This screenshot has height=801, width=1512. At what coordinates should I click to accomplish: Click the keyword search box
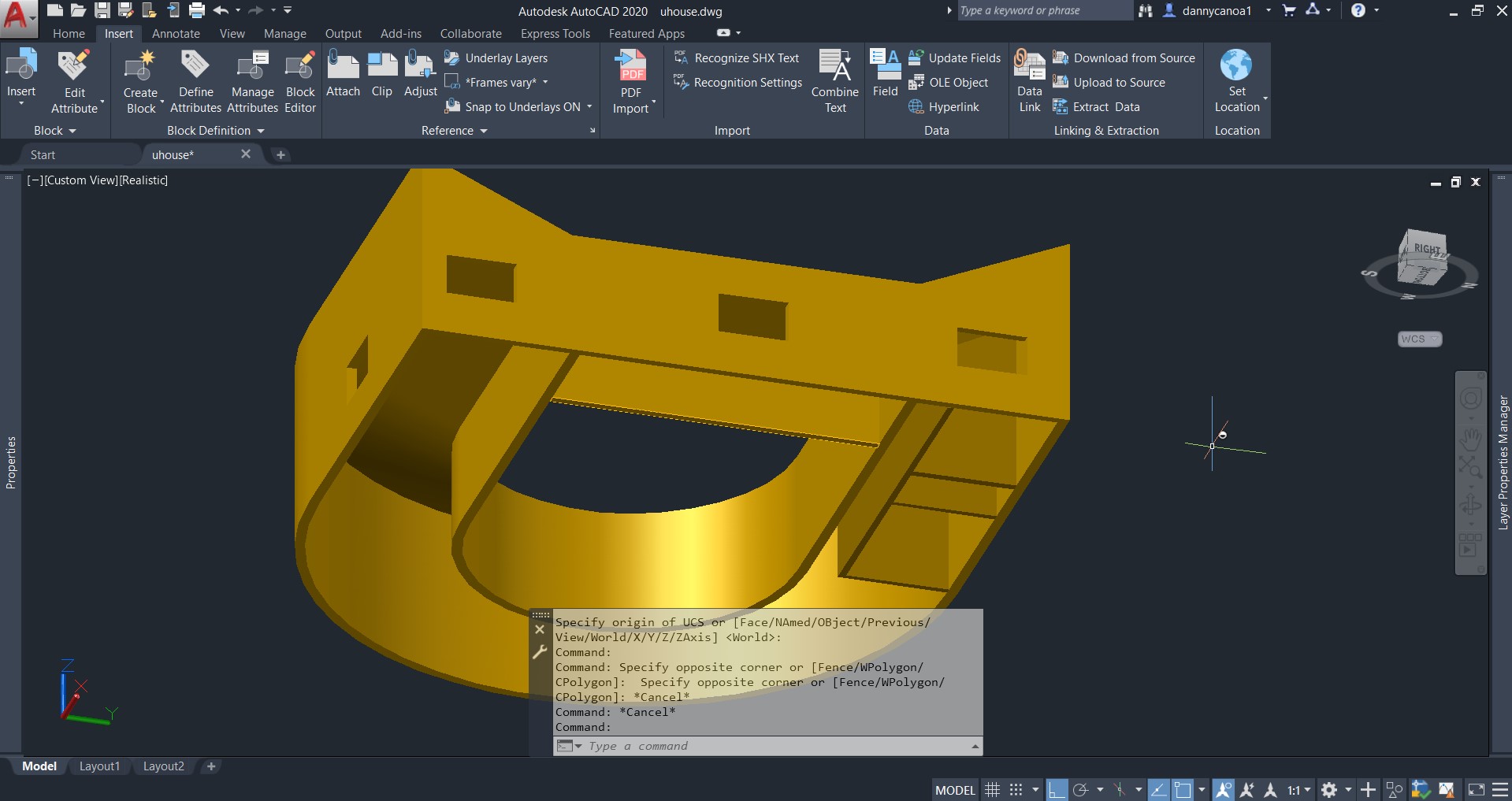click(x=1044, y=10)
